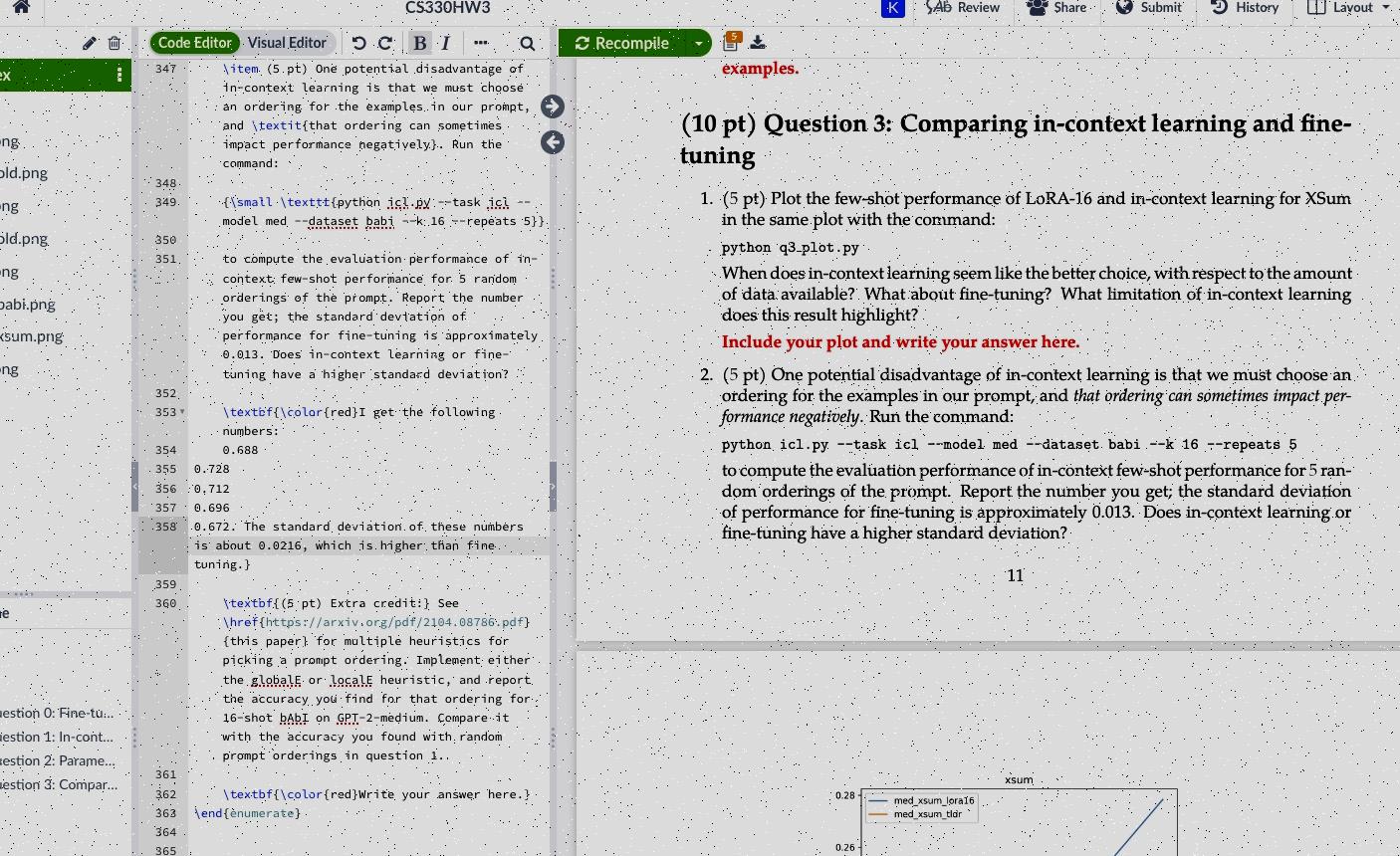The height and width of the screenshot is (856, 1400).
Task: Open the Review panel
Action: pyautogui.click(x=963, y=8)
